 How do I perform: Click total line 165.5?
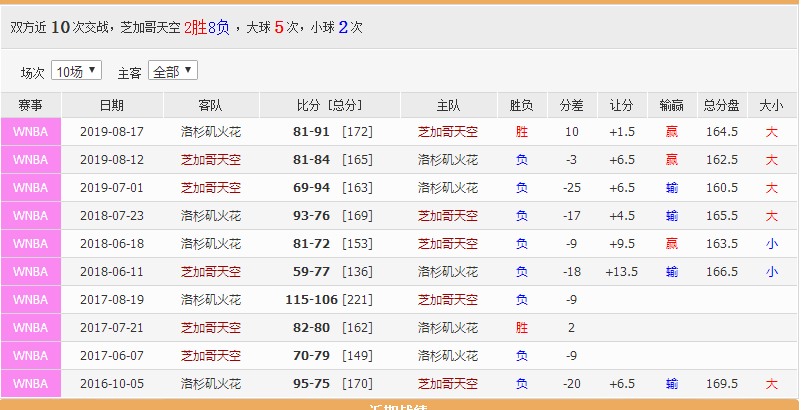722,216
